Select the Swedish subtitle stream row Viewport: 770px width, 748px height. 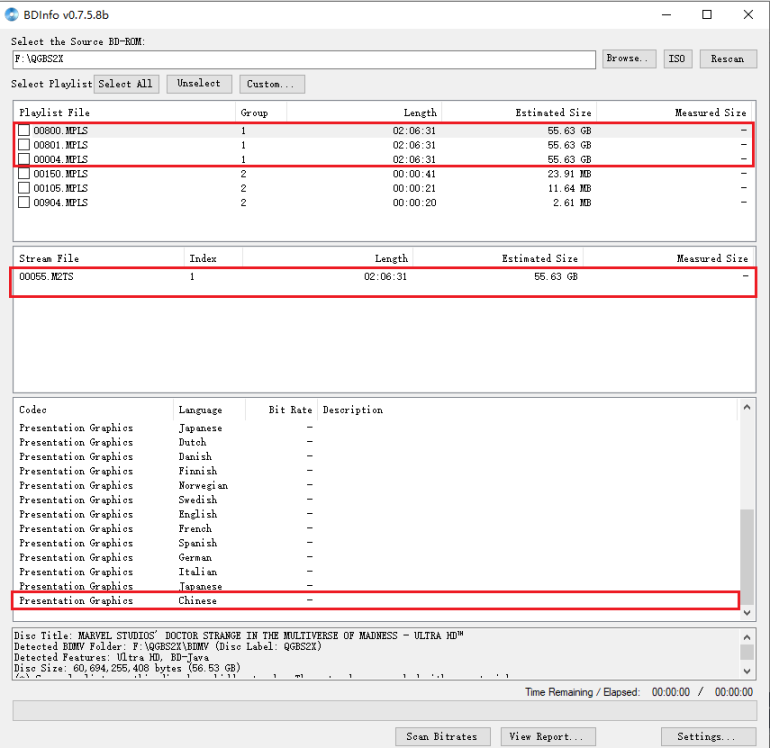point(376,500)
